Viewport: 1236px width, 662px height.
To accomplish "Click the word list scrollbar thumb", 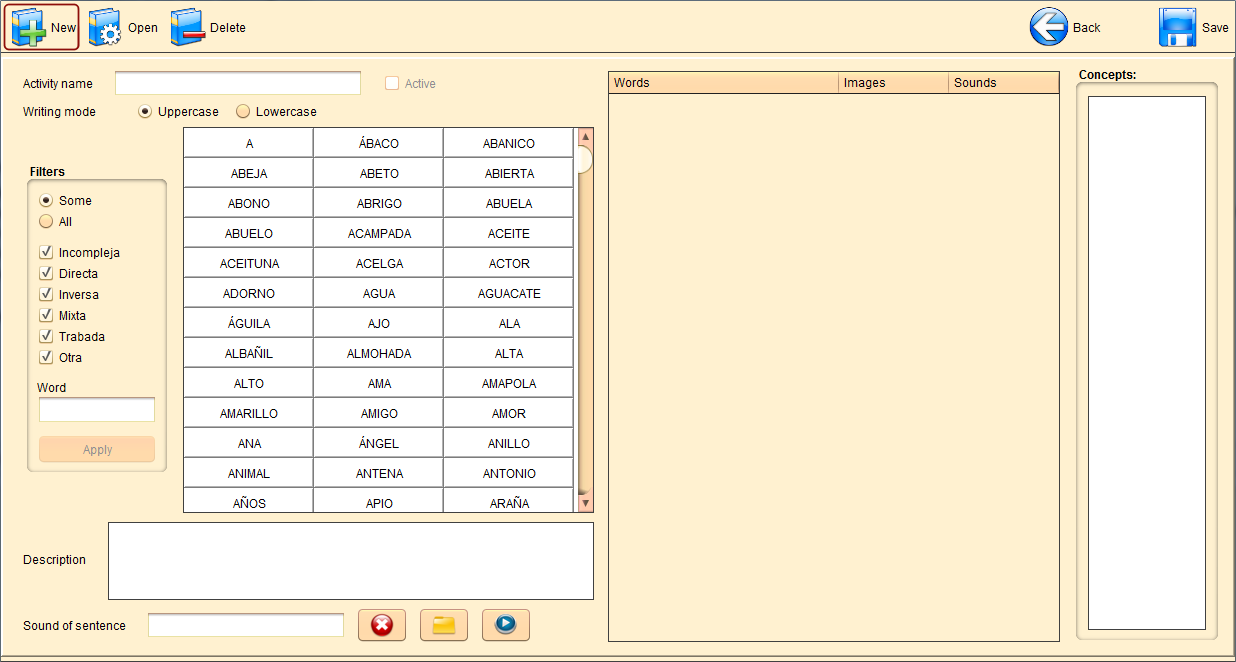I will (586, 160).
